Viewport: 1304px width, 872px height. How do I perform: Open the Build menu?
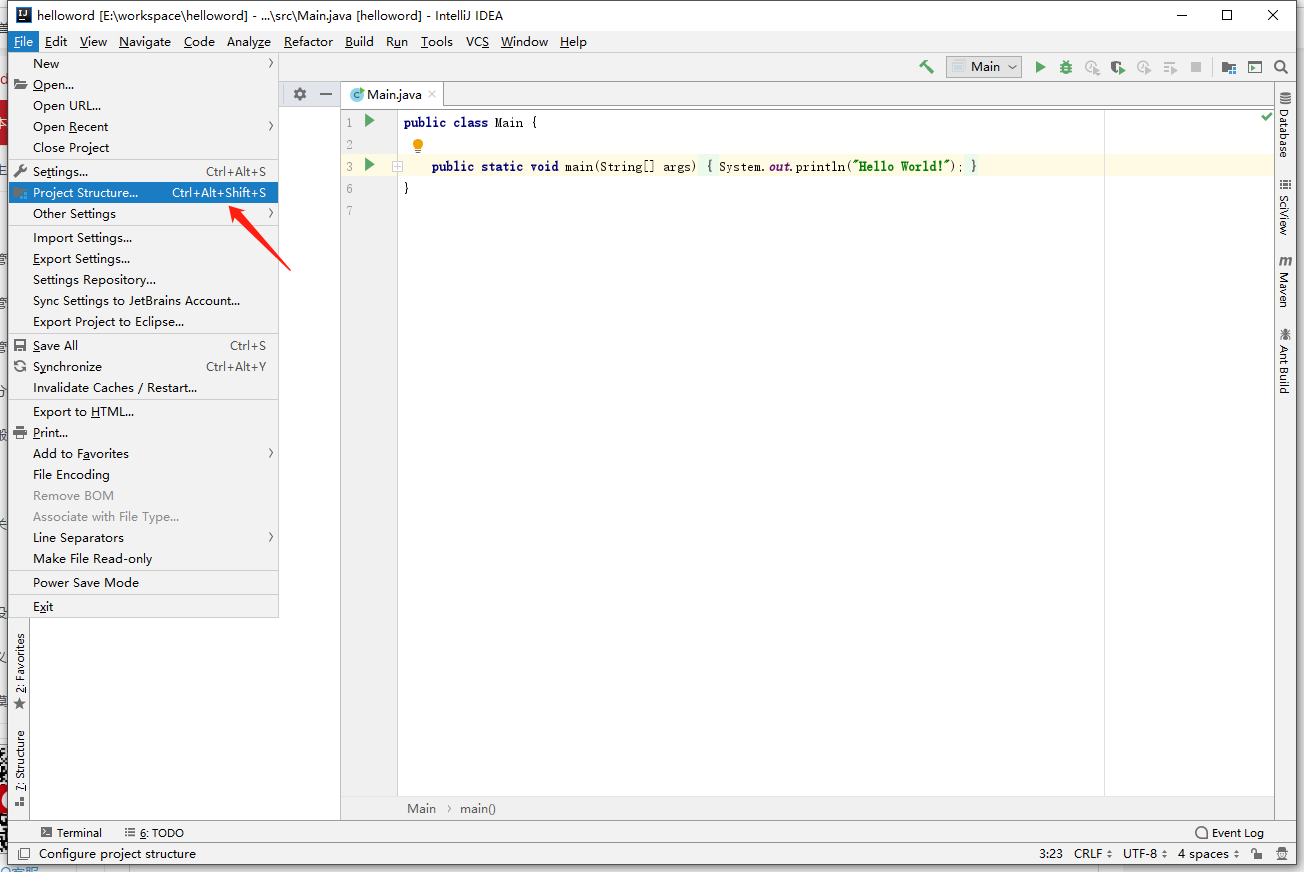tap(359, 41)
